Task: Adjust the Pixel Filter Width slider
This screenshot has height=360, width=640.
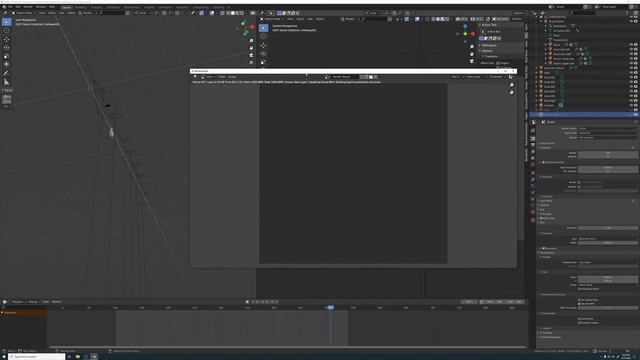Action: (x=607, y=243)
